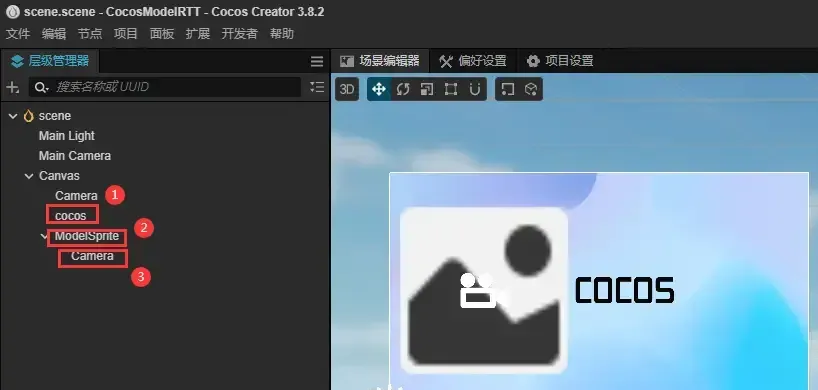Image resolution: width=818 pixels, height=390 pixels.
Task: Collapse the scene root node
Action: pyautogui.click(x=13, y=116)
